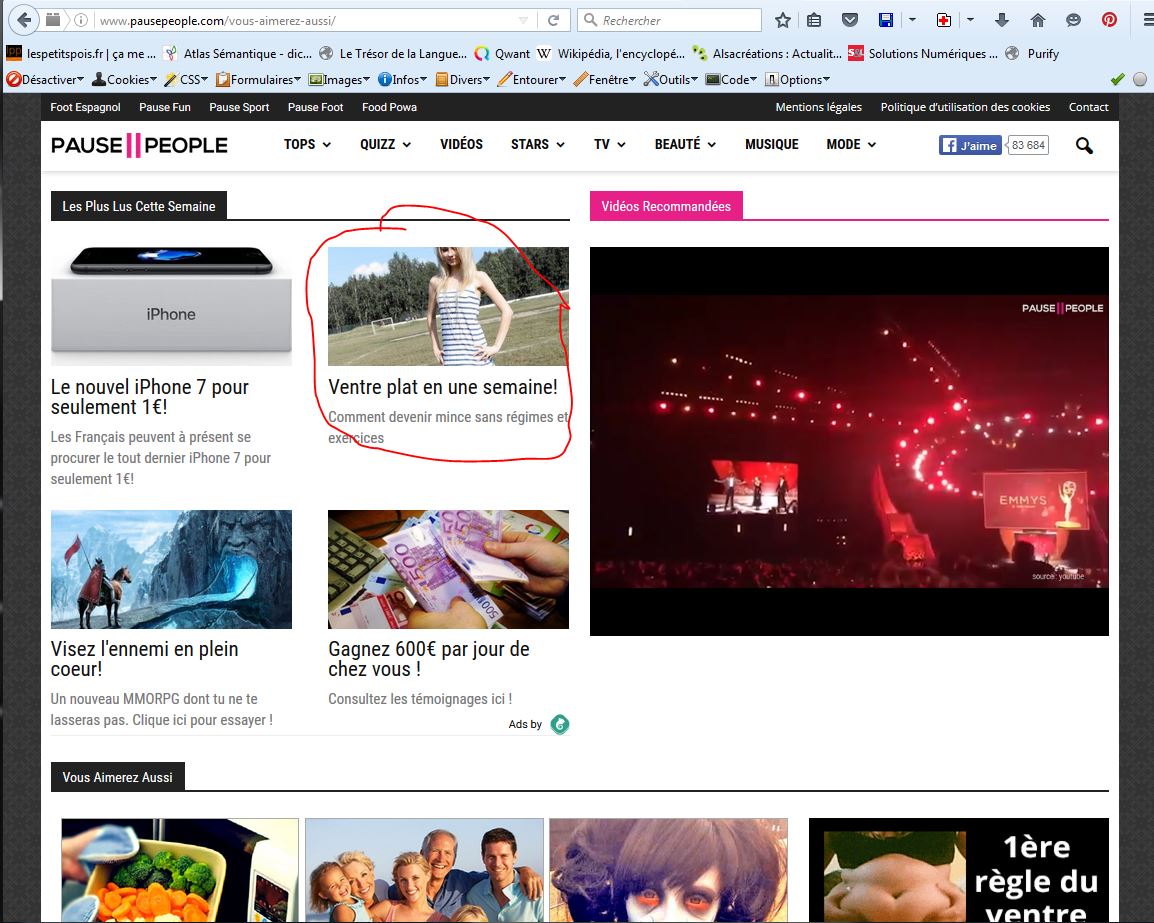This screenshot has height=923, width=1154.
Task: Open the Gagnez 600€ par jour headline
Action: pos(428,659)
